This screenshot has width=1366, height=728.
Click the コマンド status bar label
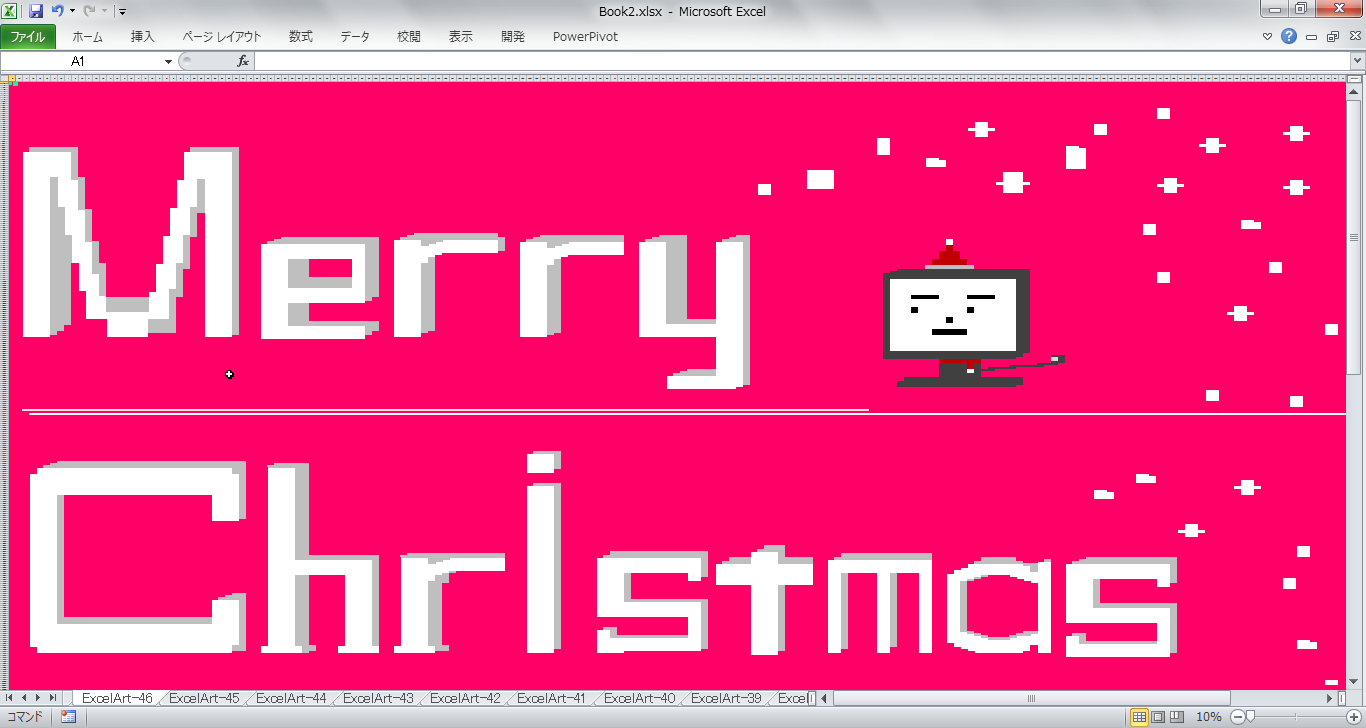pyautogui.click(x=25, y=717)
